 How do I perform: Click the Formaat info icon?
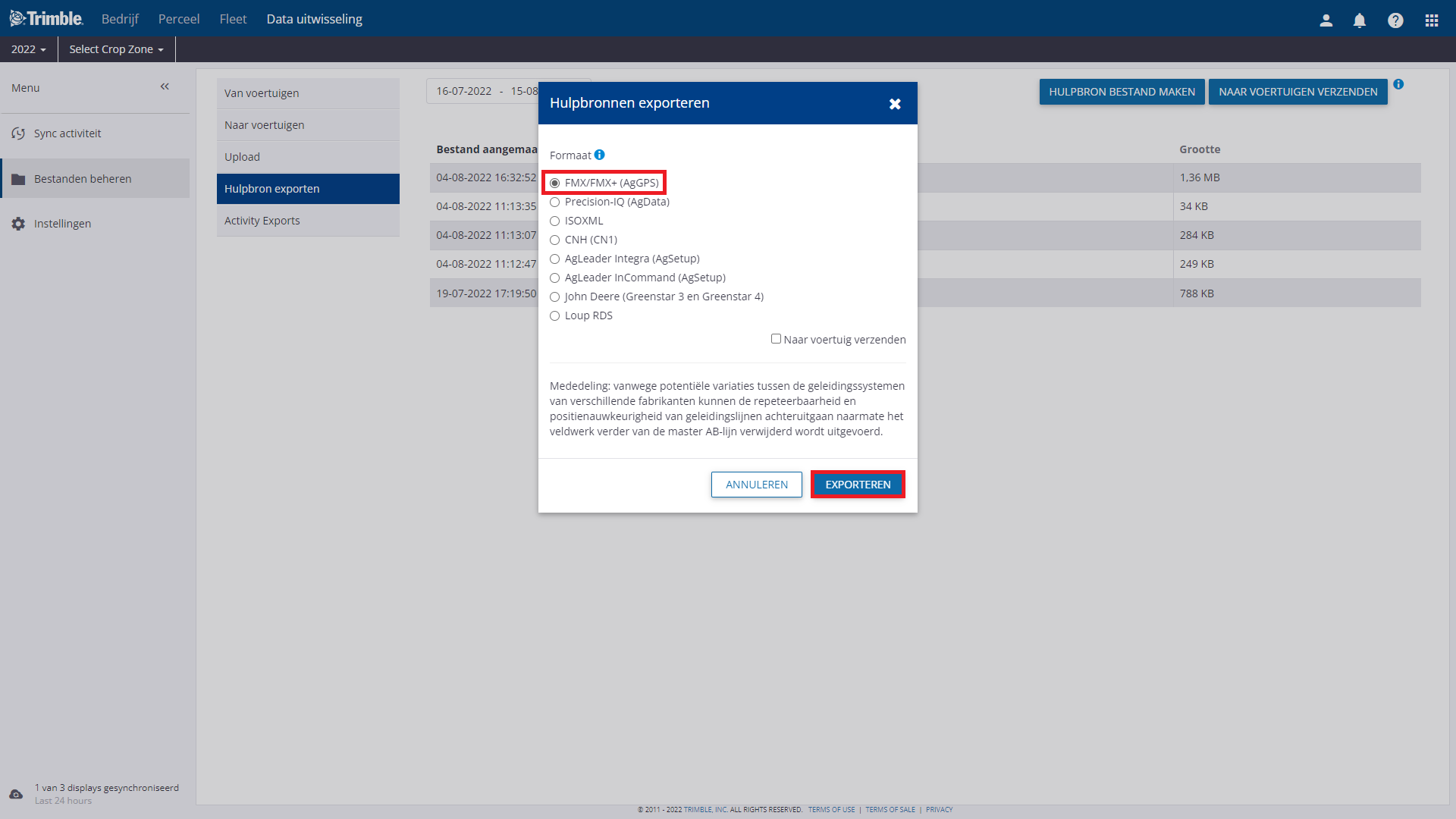[599, 155]
